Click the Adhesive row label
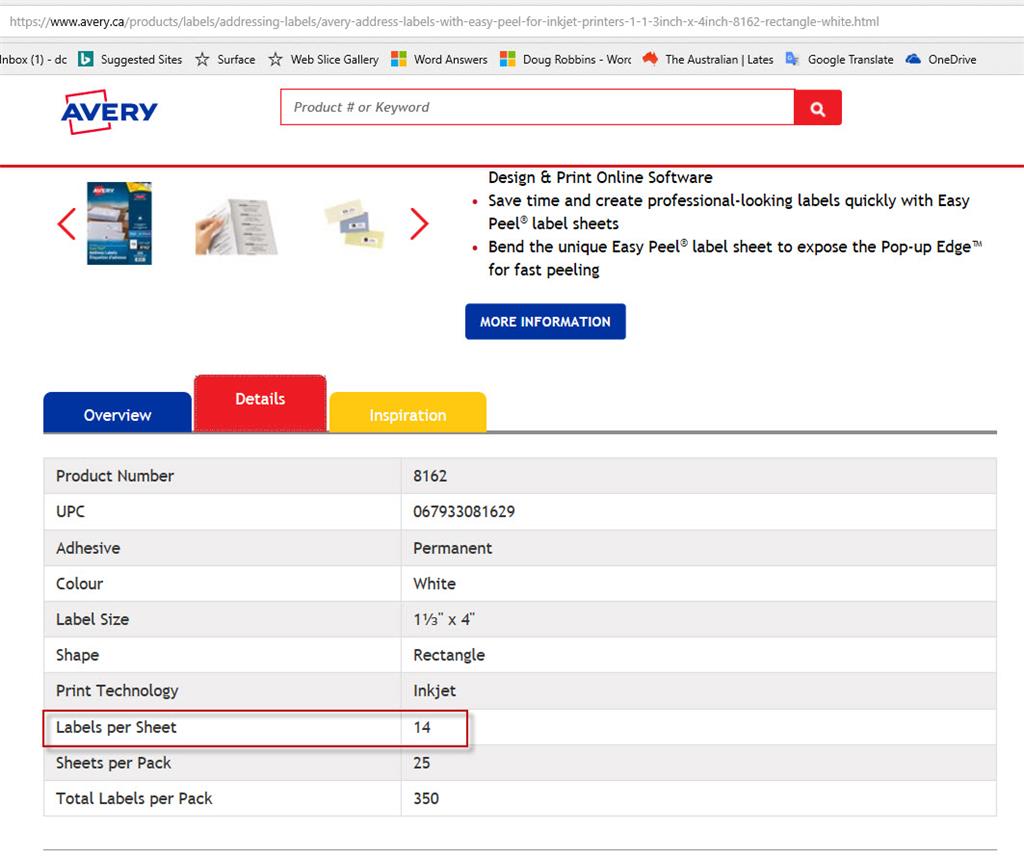Image resolution: width=1024 pixels, height=858 pixels. (88, 548)
